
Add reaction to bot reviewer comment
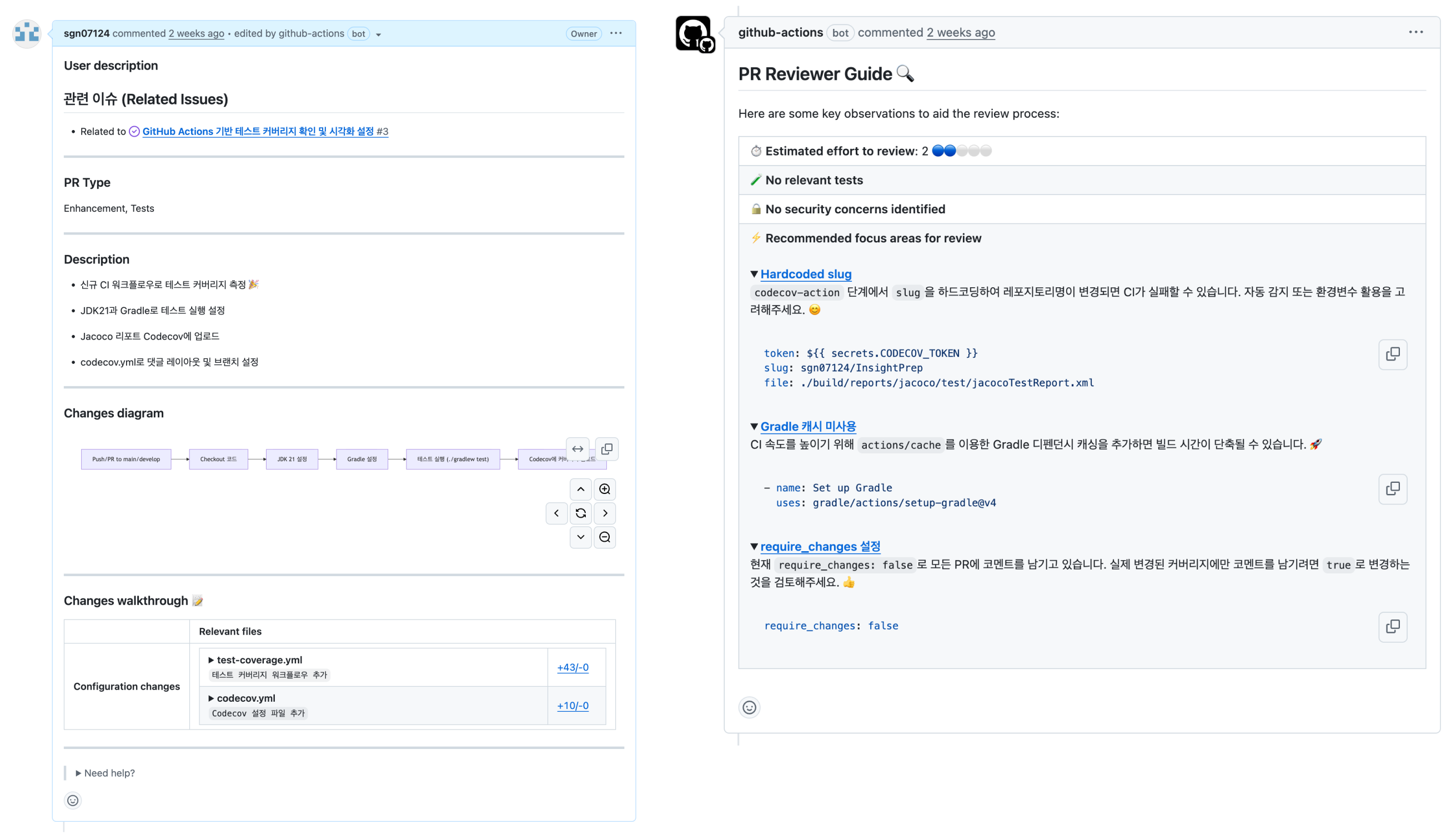(749, 707)
